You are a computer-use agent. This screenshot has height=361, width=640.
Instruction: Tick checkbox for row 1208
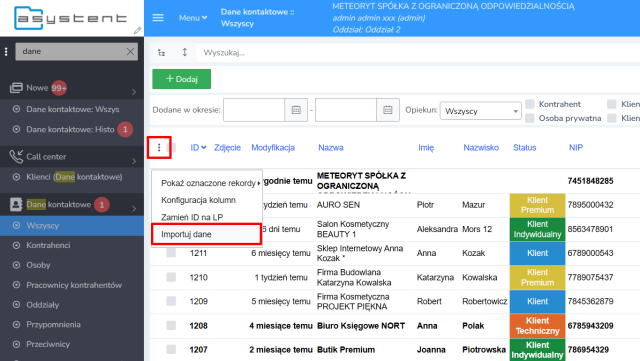pos(171,325)
